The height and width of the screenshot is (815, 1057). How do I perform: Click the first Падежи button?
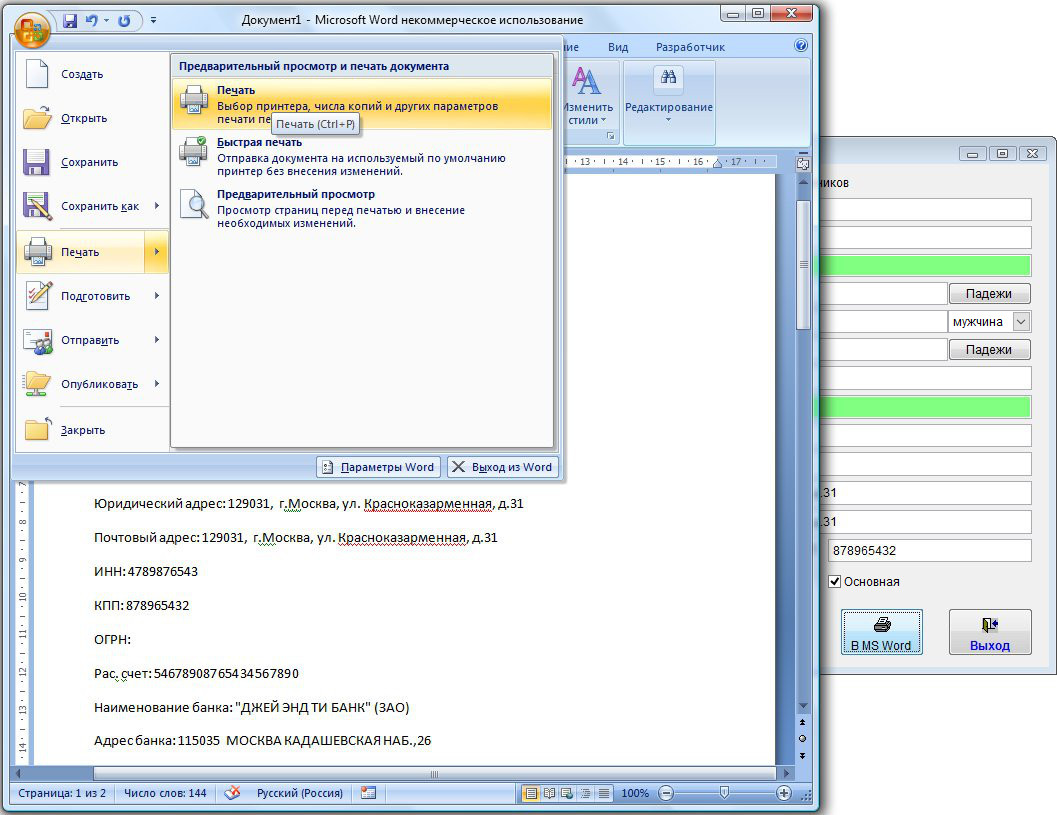click(989, 293)
